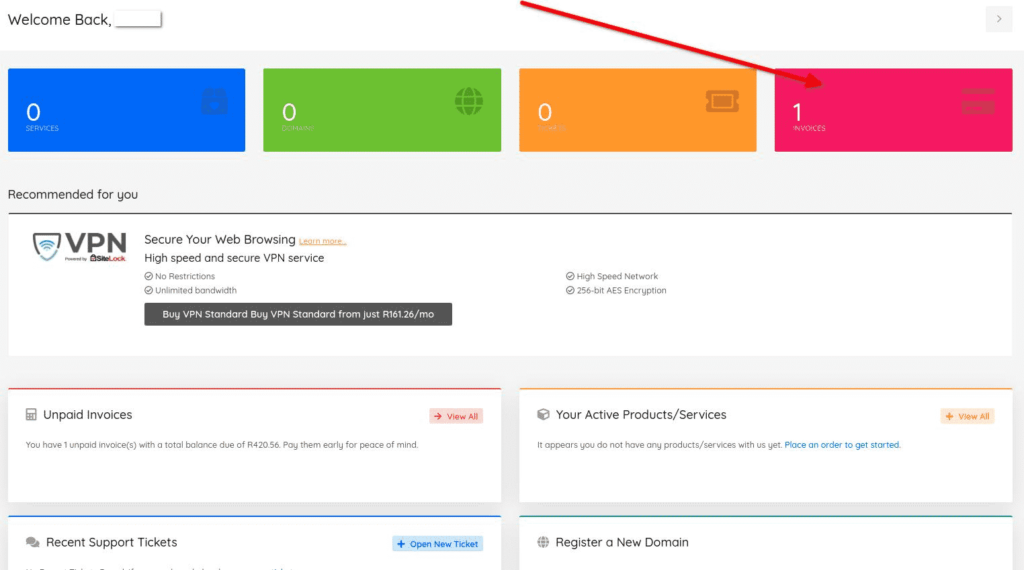1024x570 pixels.
Task: Click the Active Products cube icon
Action: 543,415
